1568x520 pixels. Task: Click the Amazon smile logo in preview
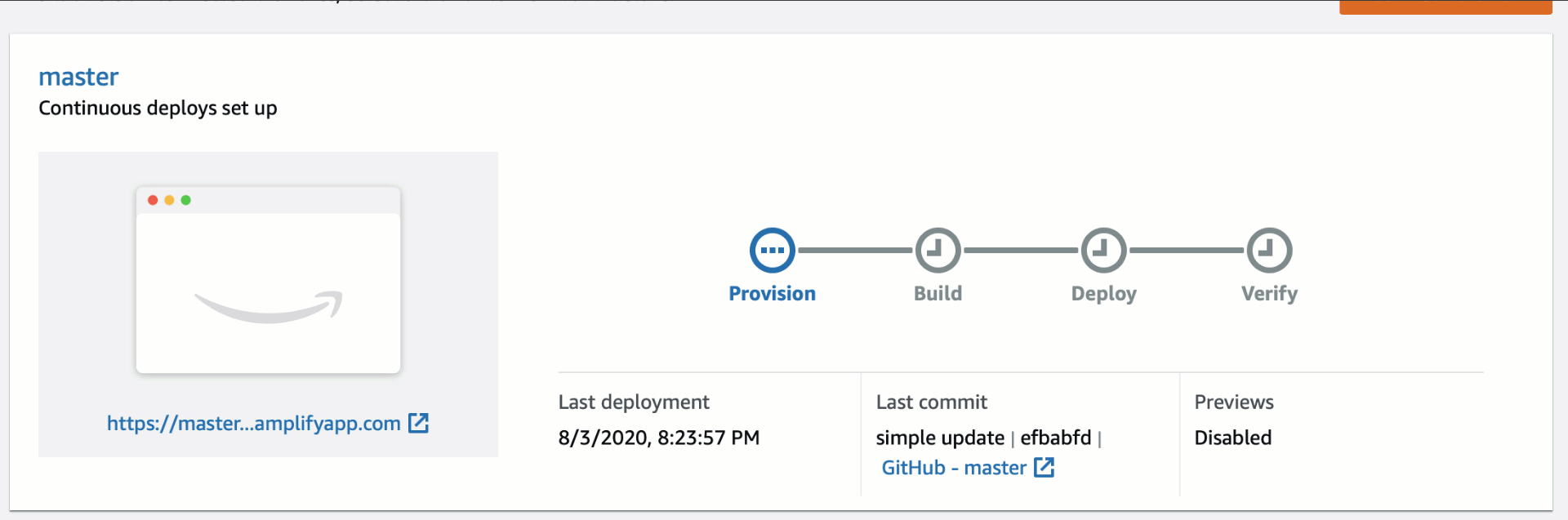pos(269,306)
